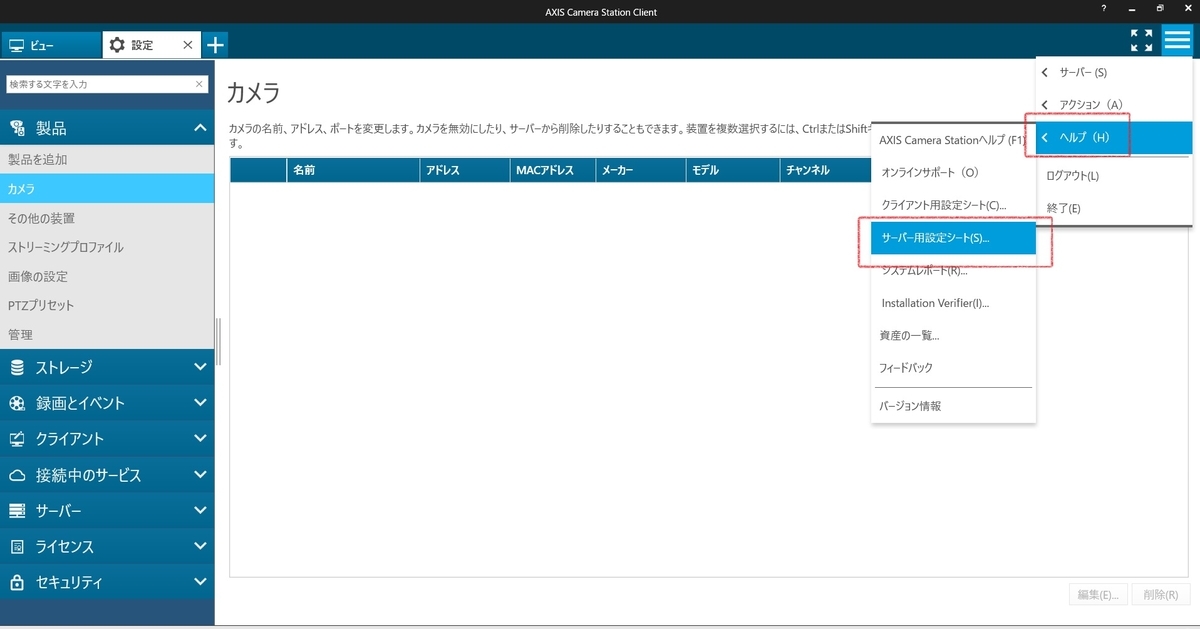Open 資産の一覧... menu item
This screenshot has width=1200, height=629.
(953, 335)
